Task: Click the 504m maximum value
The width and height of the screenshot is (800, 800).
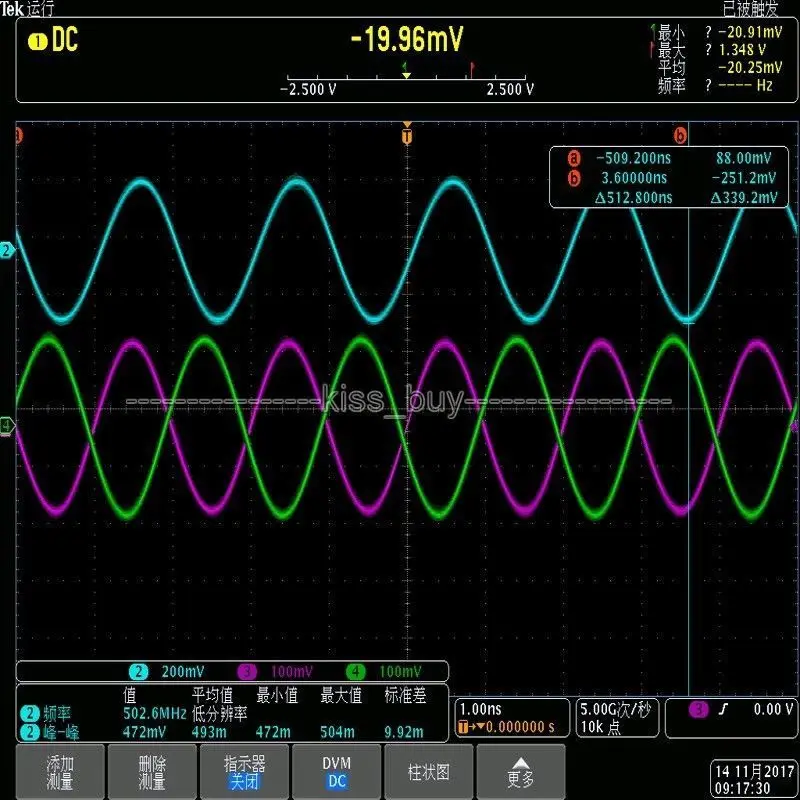Action: pyautogui.click(x=337, y=733)
